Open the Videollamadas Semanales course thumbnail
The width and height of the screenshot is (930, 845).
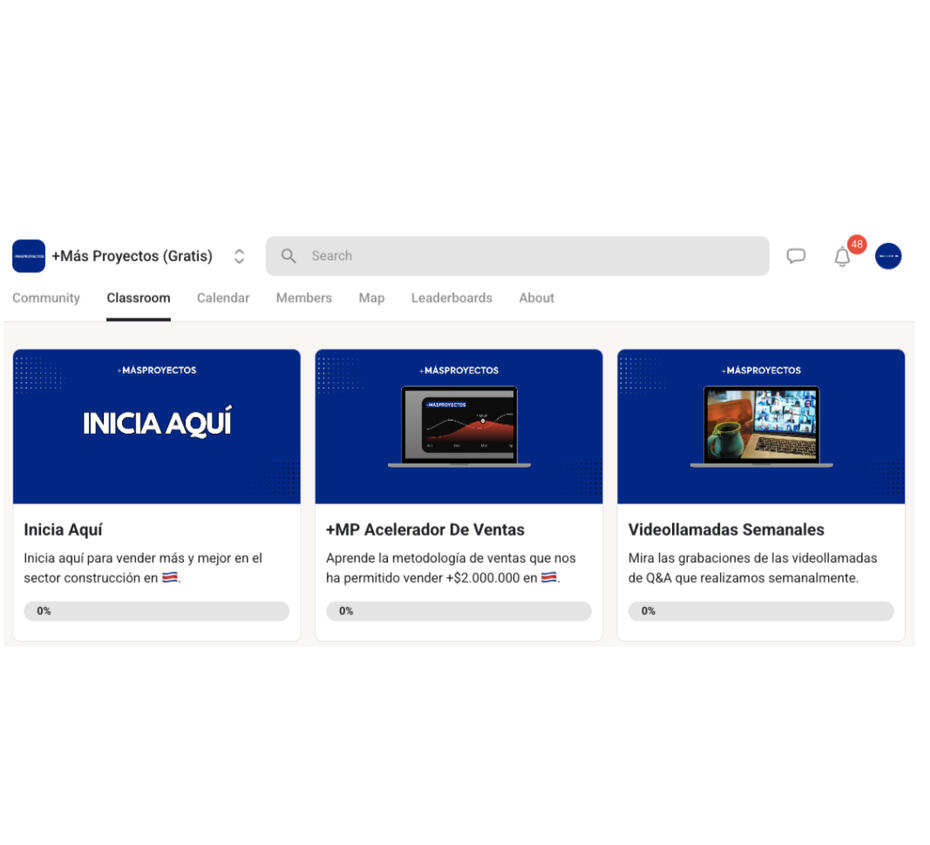[x=761, y=426]
